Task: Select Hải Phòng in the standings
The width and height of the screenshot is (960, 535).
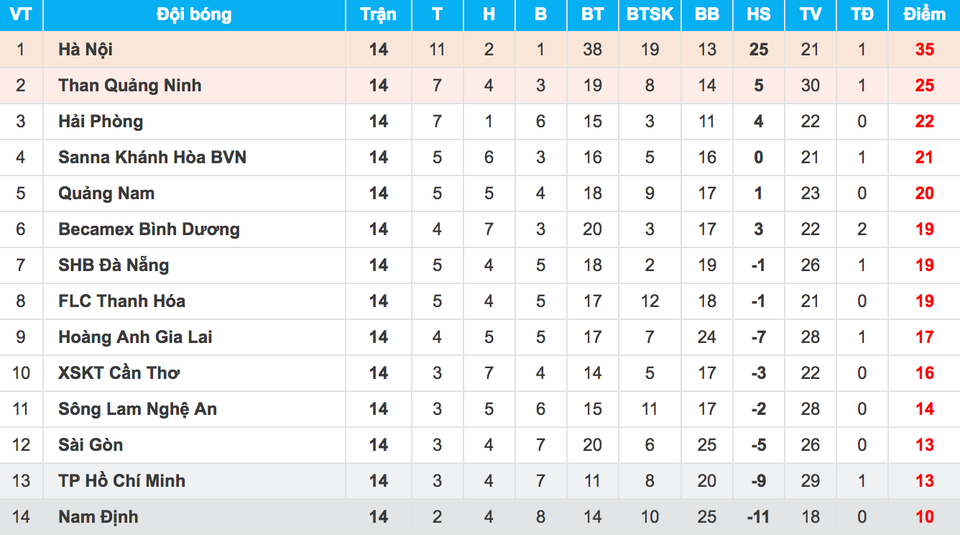Action: pos(100,121)
